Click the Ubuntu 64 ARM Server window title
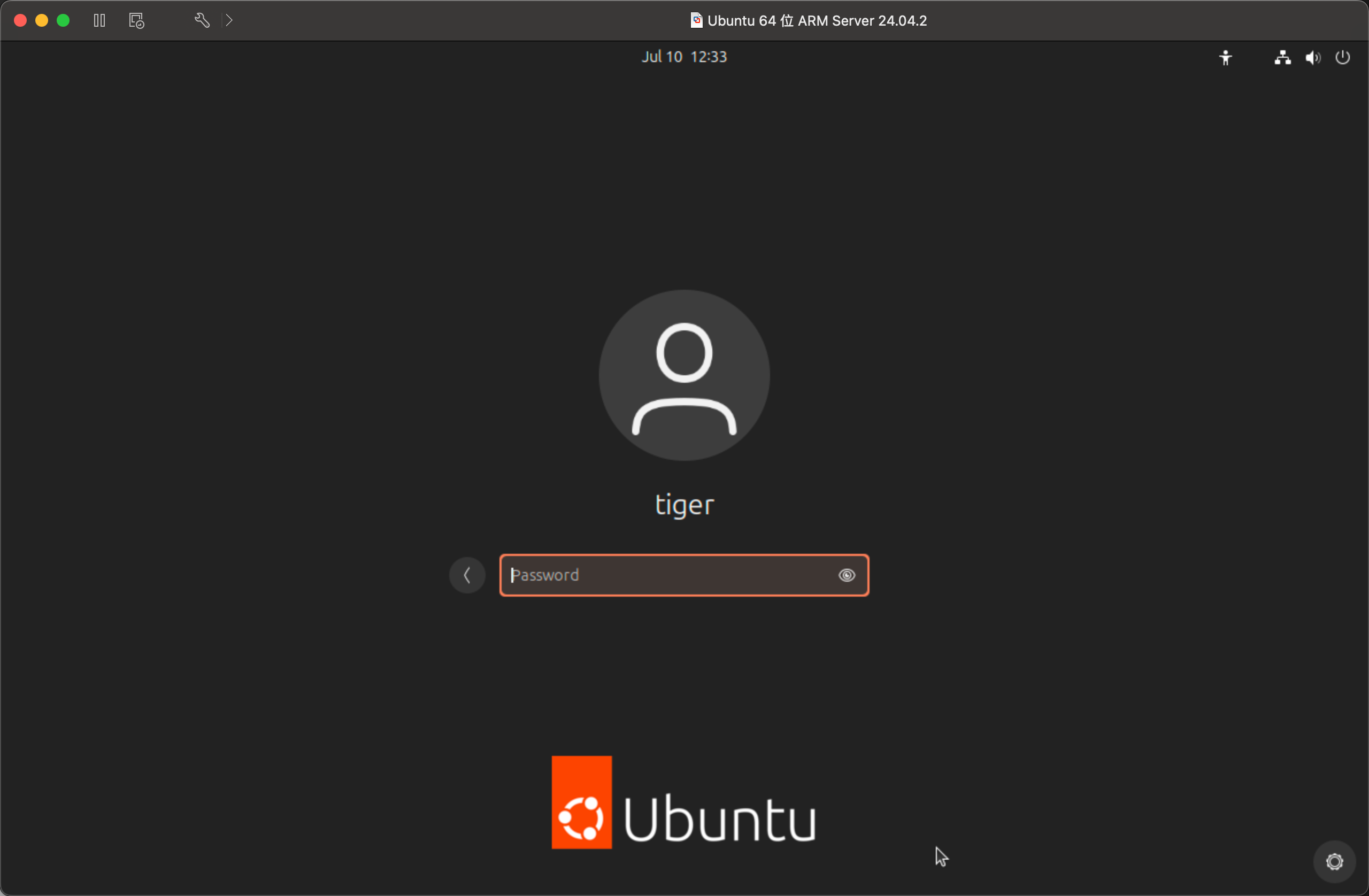The width and height of the screenshot is (1369, 896). [x=809, y=21]
